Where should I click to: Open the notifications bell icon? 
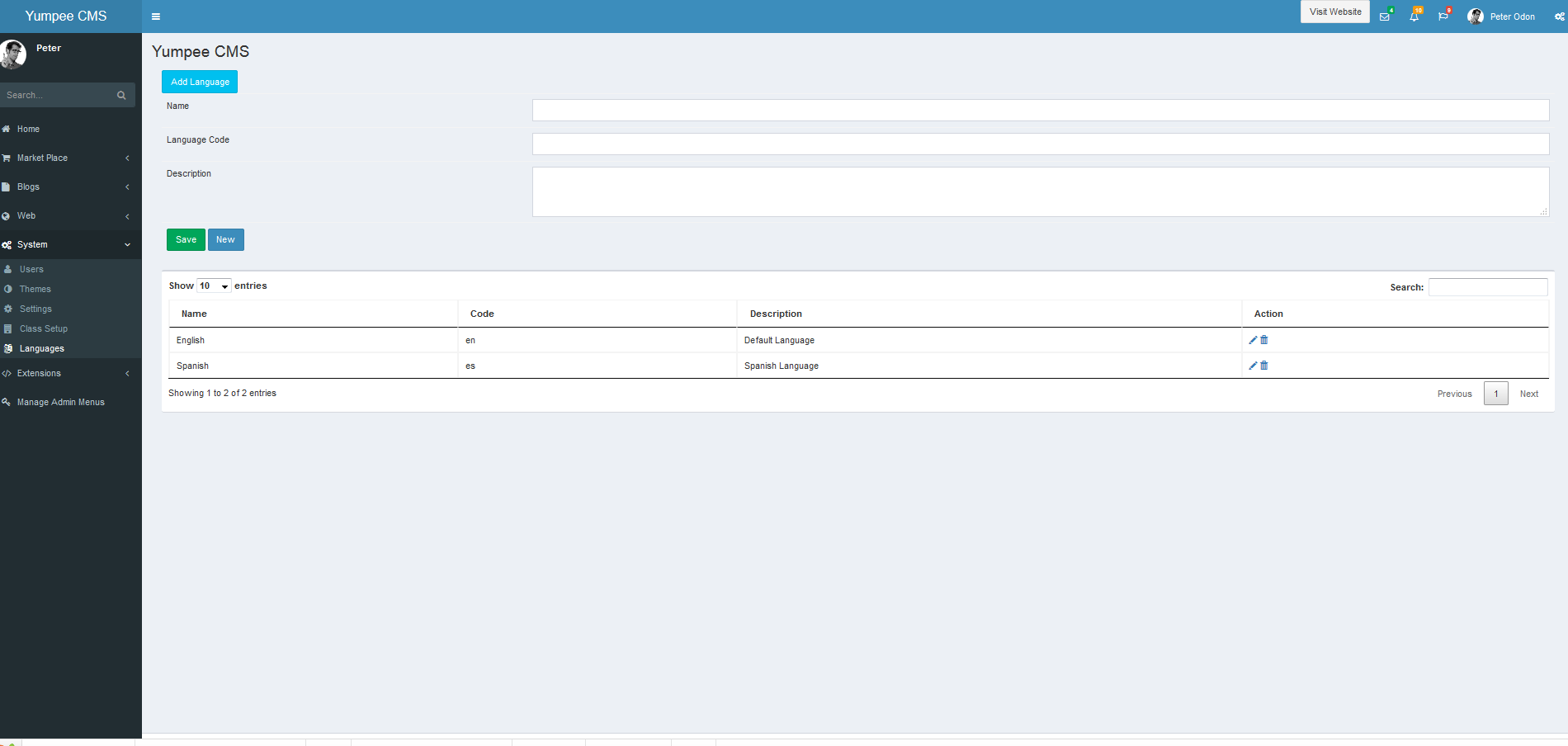point(1414,16)
